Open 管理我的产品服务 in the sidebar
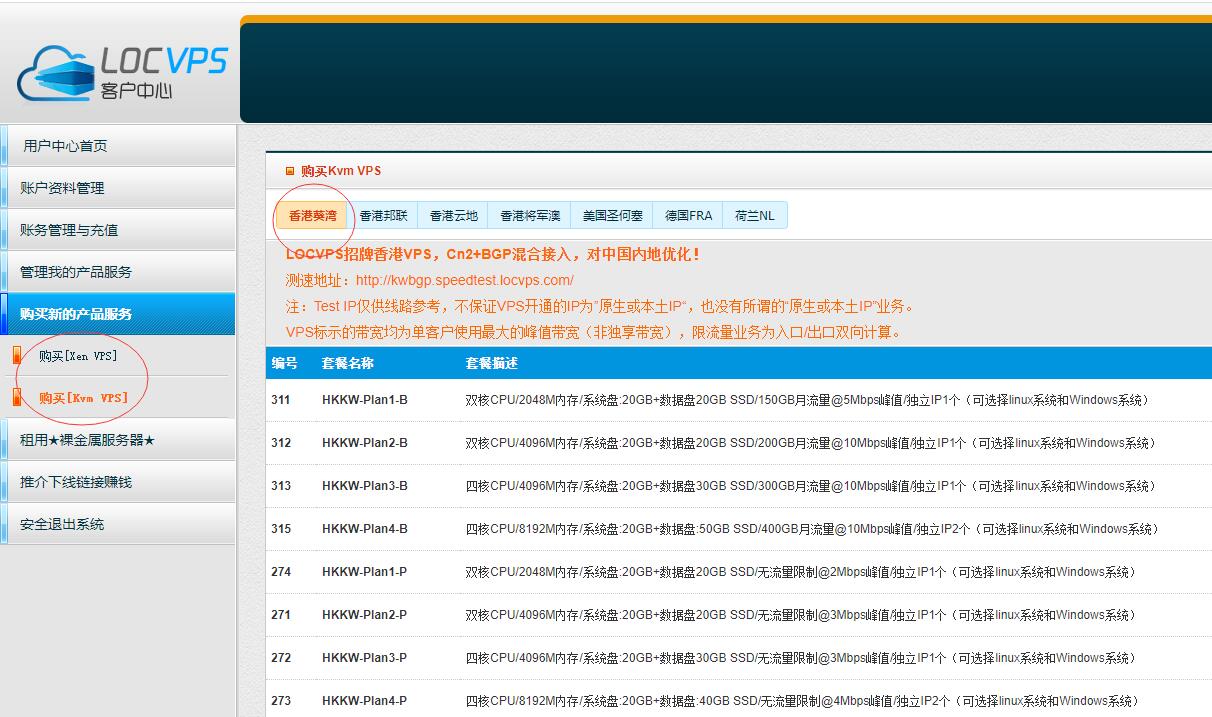This screenshot has width=1212, height=717. (x=118, y=272)
